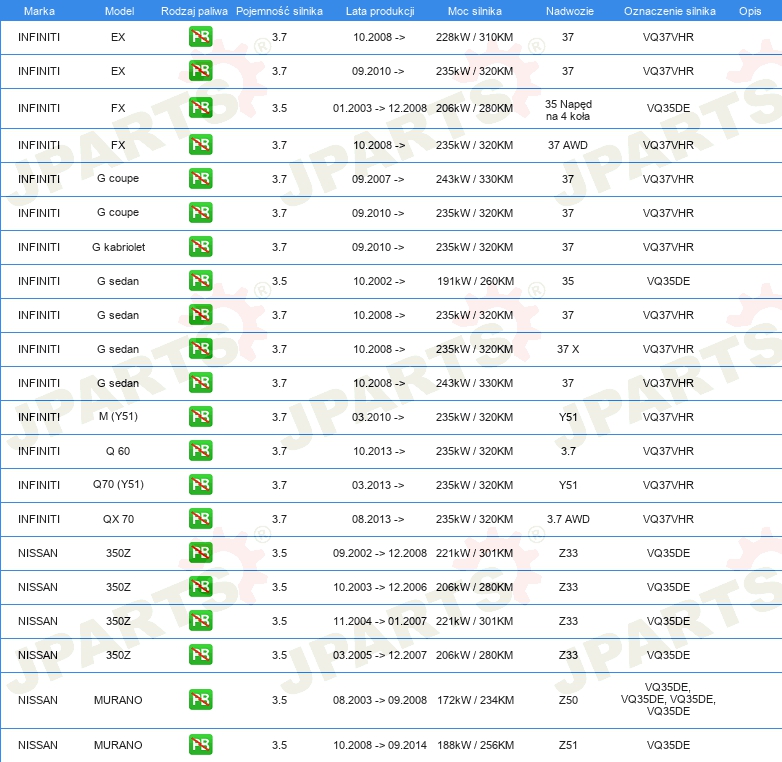Click fuel icon in 350Z 11.2004 row

click(200, 621)
